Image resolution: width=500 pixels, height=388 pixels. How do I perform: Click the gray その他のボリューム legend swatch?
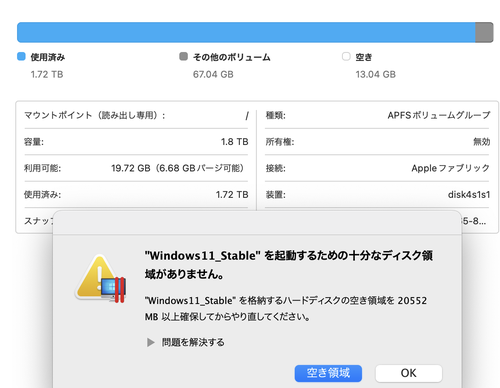point(183,56)
